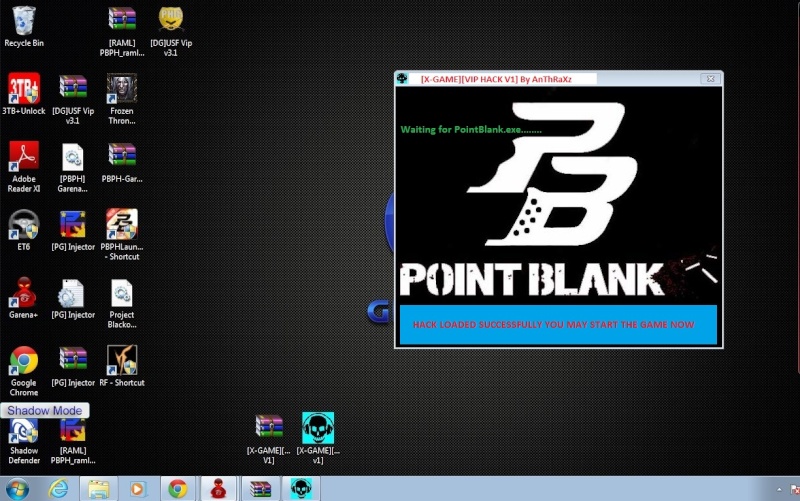This screenshot has width=800, height=501.
Task: Launch Internet Explorer from the taskbar
Action: pos(58,489)
